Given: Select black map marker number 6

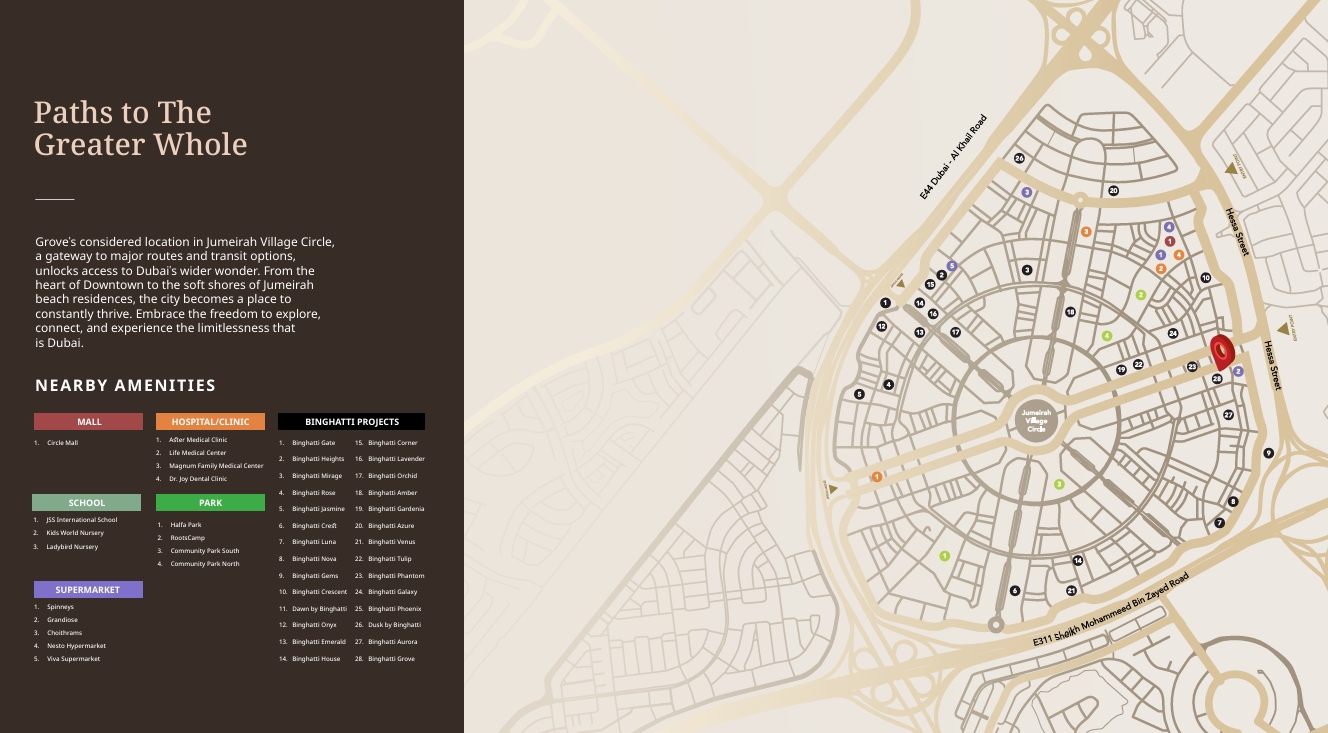Looking at the screenshot, I should [1015, 591].
